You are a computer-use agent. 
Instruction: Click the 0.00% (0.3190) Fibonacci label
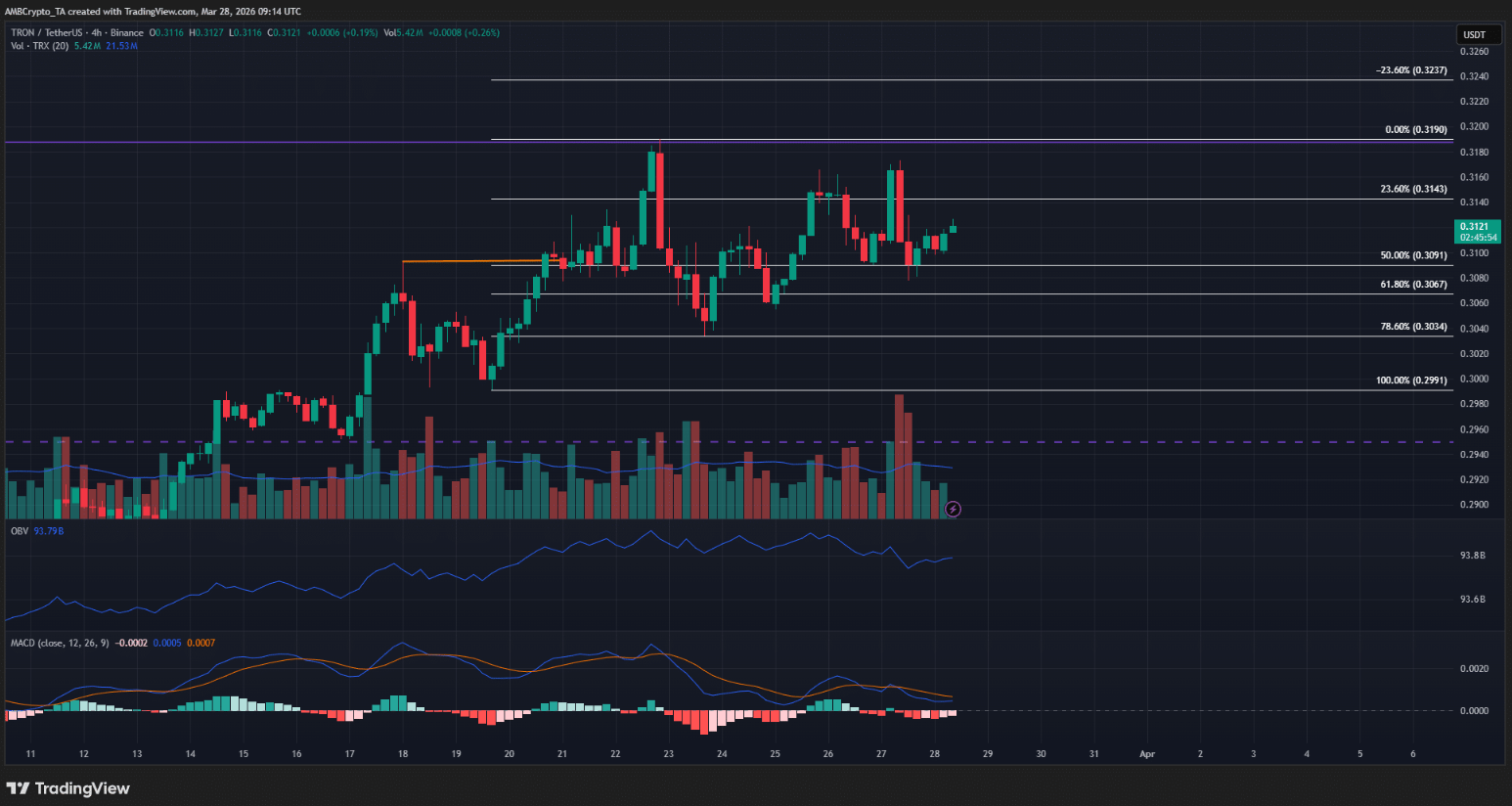pos(1415,130)
